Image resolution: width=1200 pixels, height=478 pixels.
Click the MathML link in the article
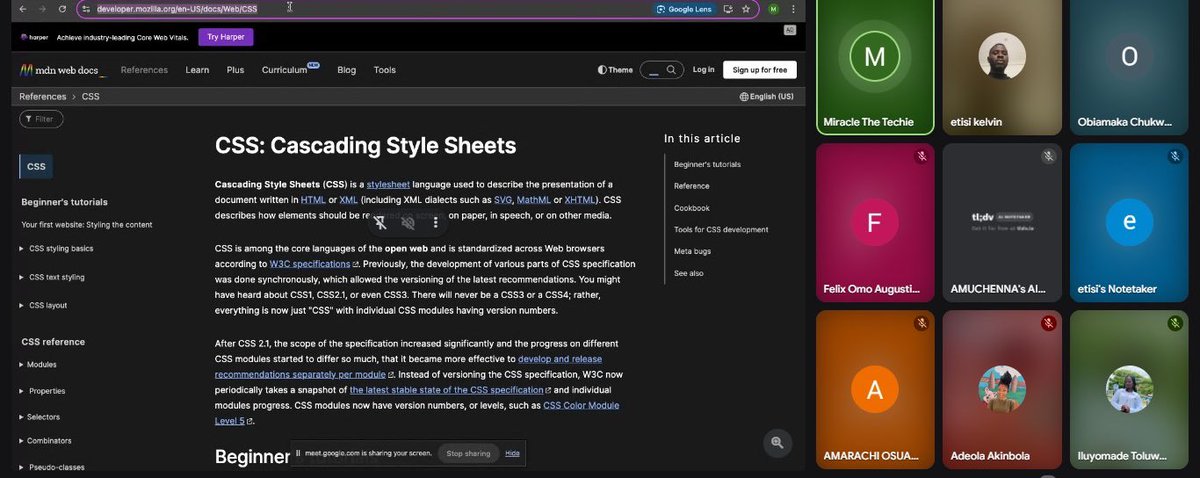tap(533, 199)
